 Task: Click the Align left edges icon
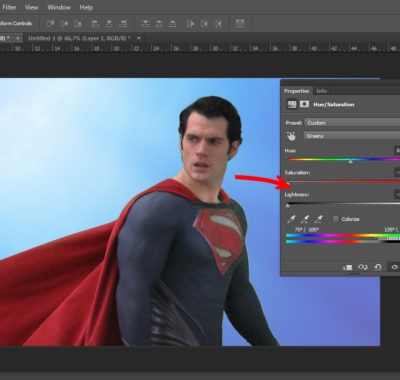[x=96, y=24]
